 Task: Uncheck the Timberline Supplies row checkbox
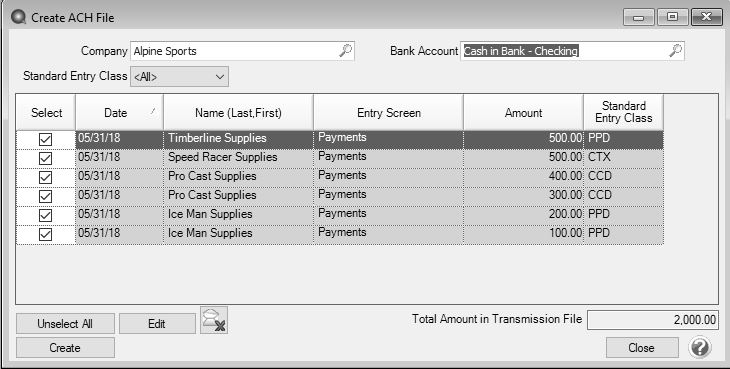pos(45,140)
